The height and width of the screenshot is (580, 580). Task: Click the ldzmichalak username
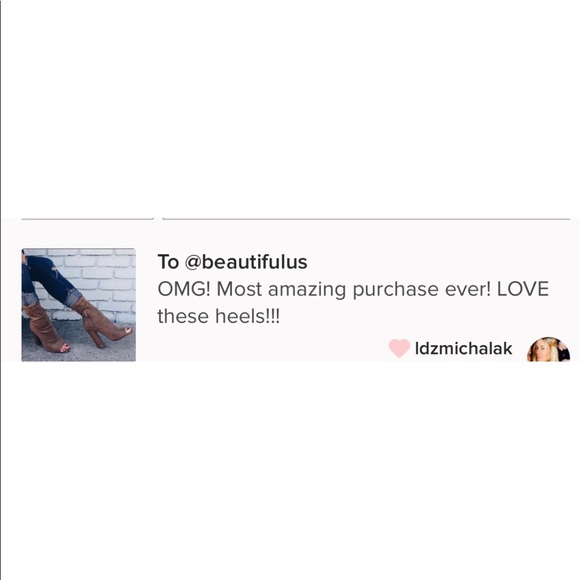click(463, 348)
